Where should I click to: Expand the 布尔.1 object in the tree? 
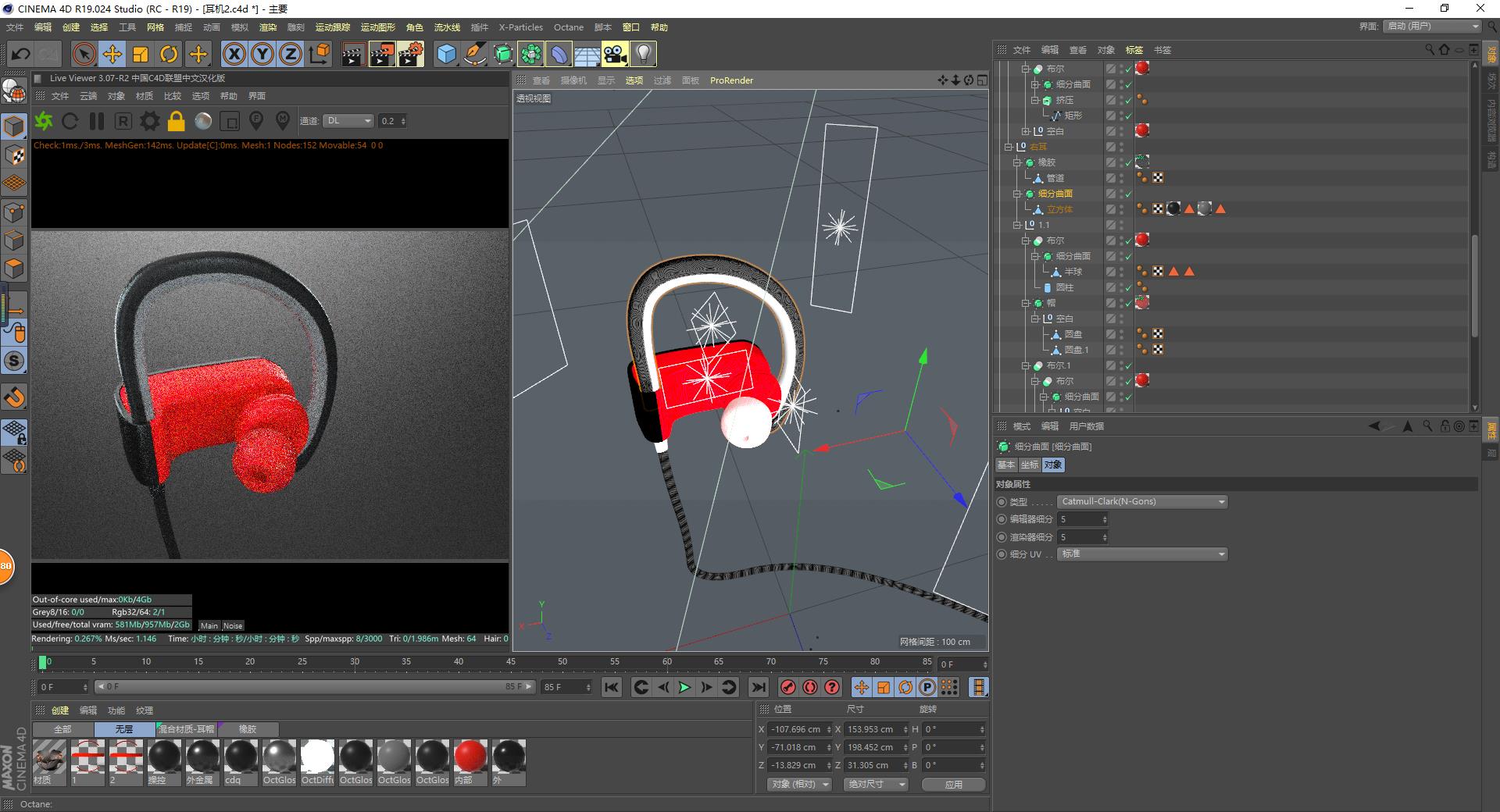1026,365
